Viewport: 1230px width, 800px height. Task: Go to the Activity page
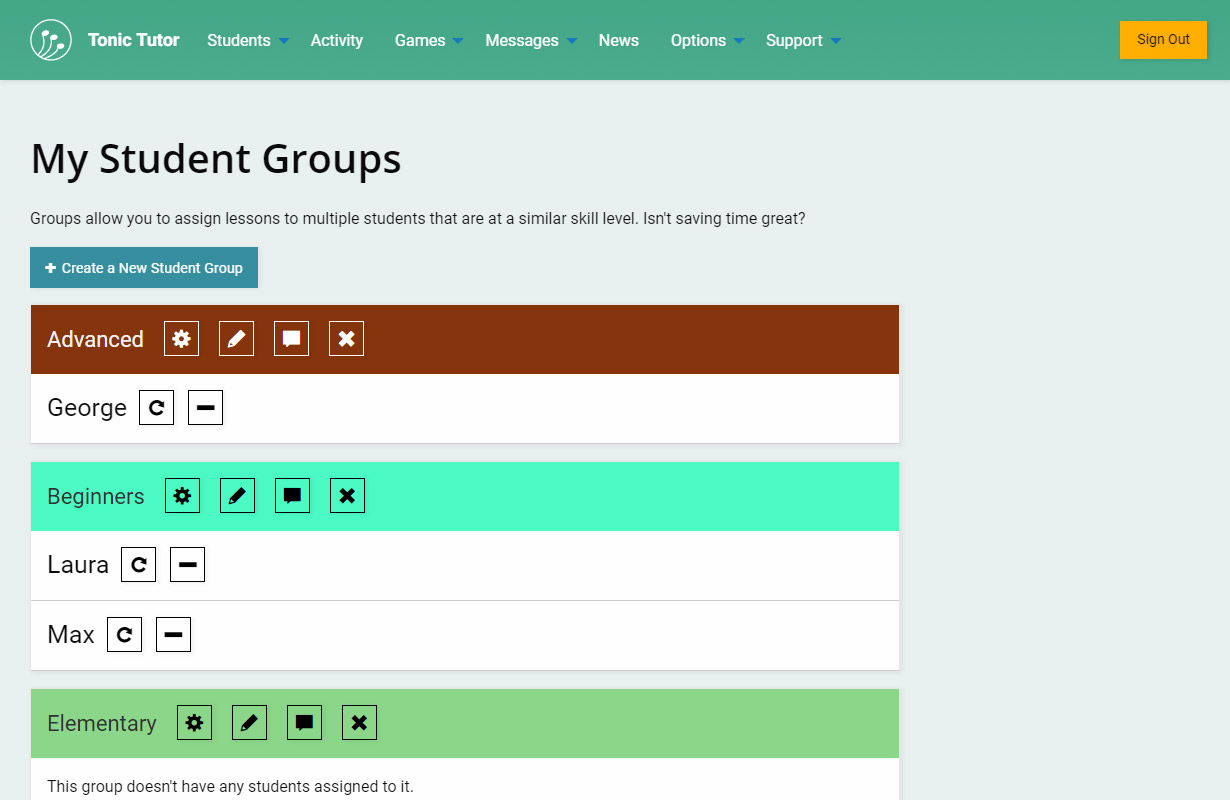[x=336, y=41]
